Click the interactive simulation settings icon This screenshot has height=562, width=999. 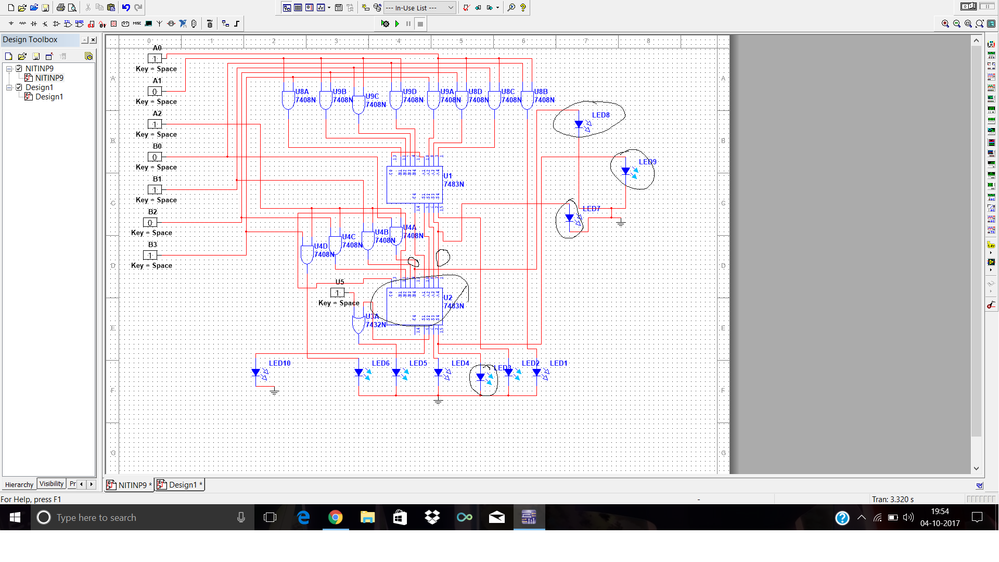pos(385,24)
